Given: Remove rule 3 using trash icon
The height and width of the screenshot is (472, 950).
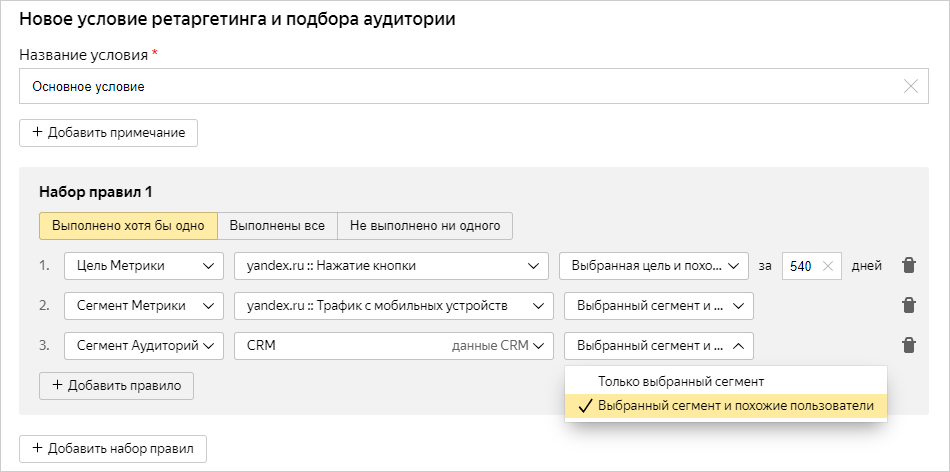Looking at the screenshot, I should [x=908, y=345].
